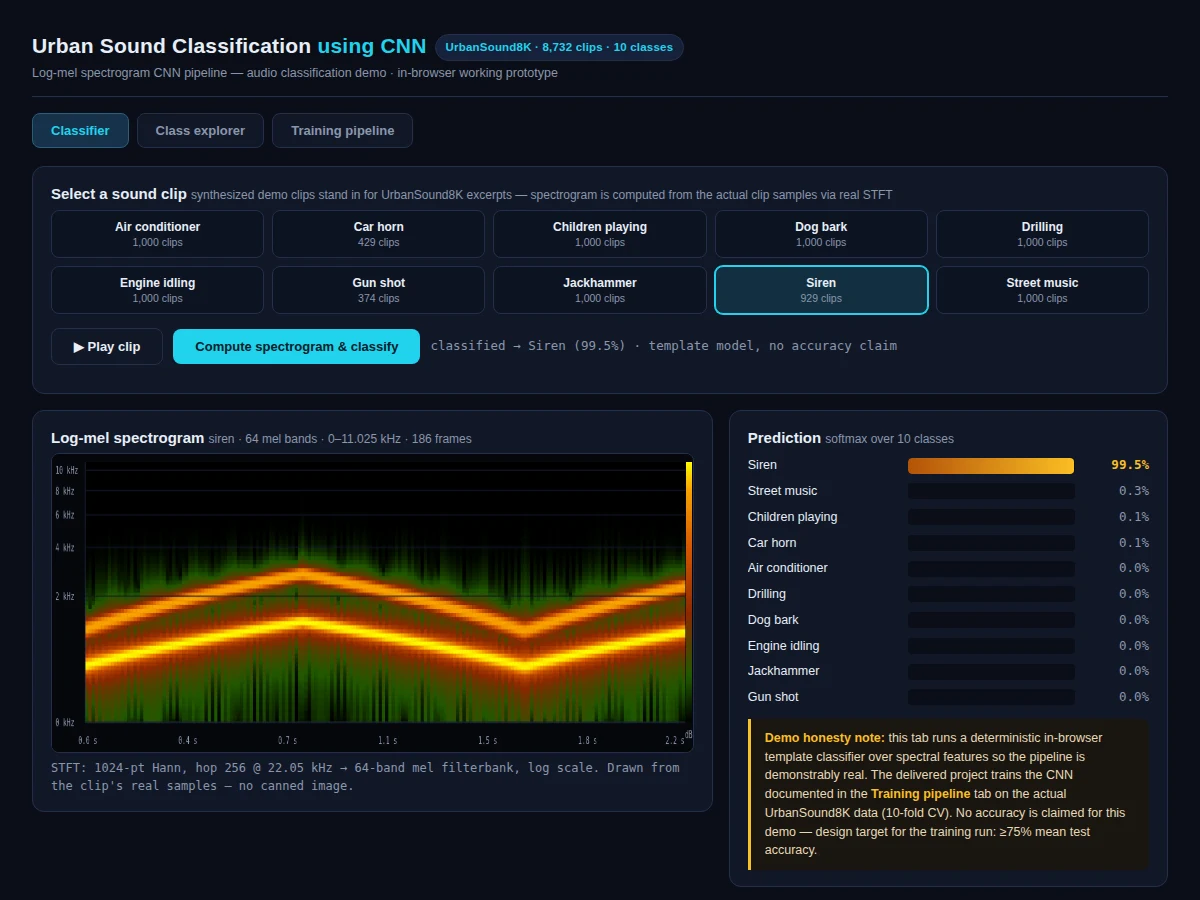Play the selected clip
1200x900 pixels.
tap(107, 347)
